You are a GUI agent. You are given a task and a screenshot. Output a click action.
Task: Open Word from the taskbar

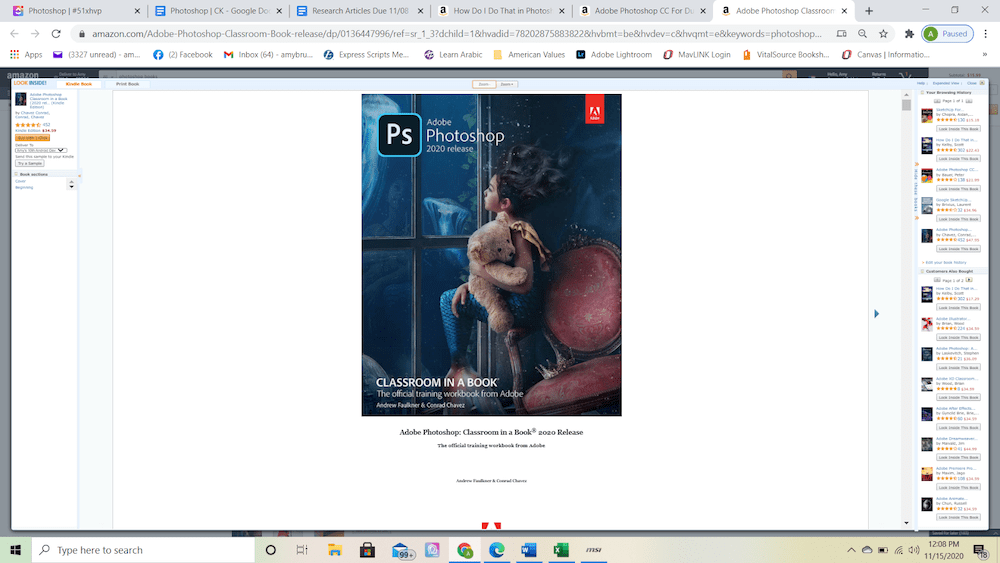point(529,550)
